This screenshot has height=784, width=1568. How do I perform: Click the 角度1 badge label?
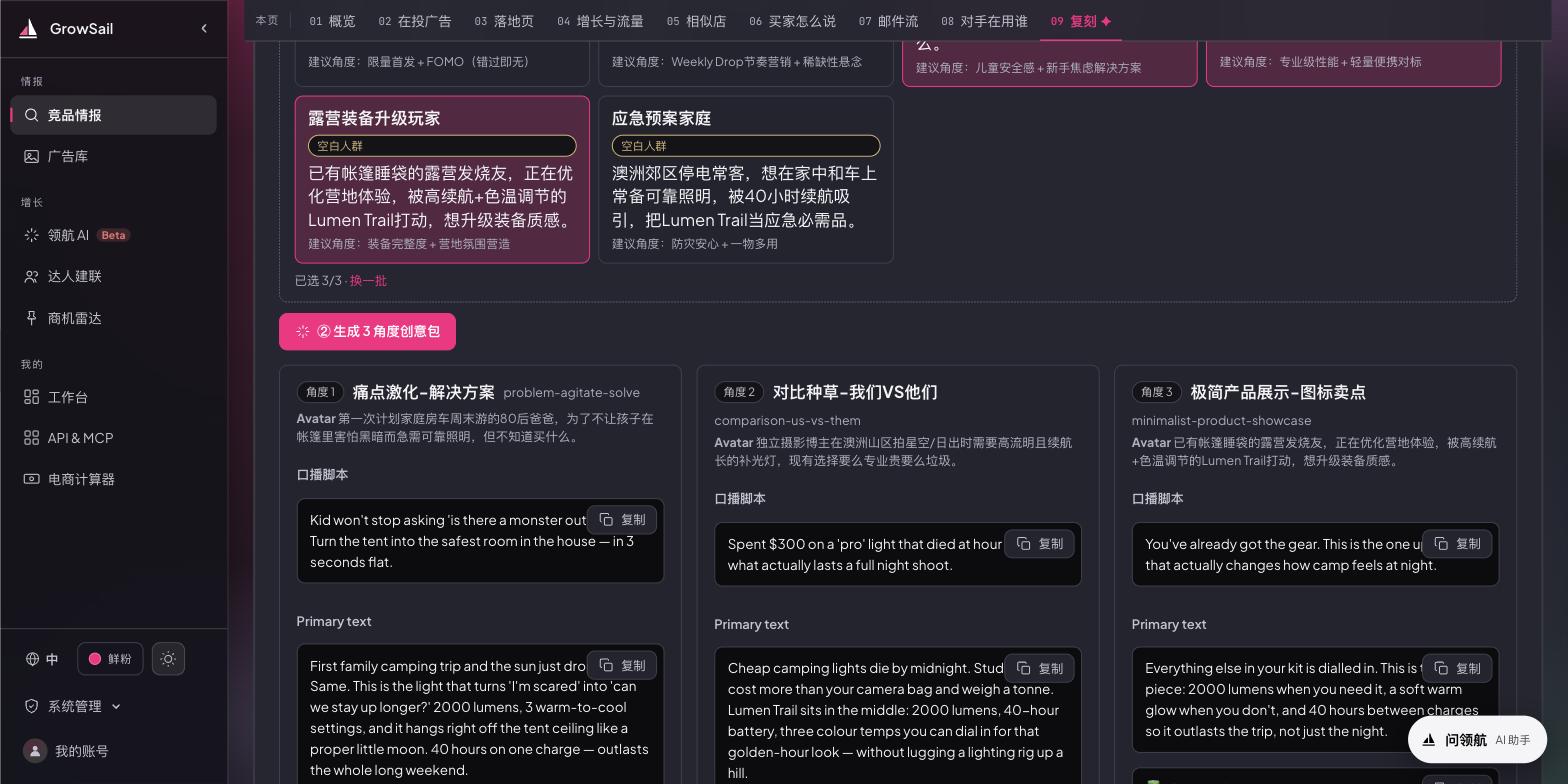(x=320, y=392)
